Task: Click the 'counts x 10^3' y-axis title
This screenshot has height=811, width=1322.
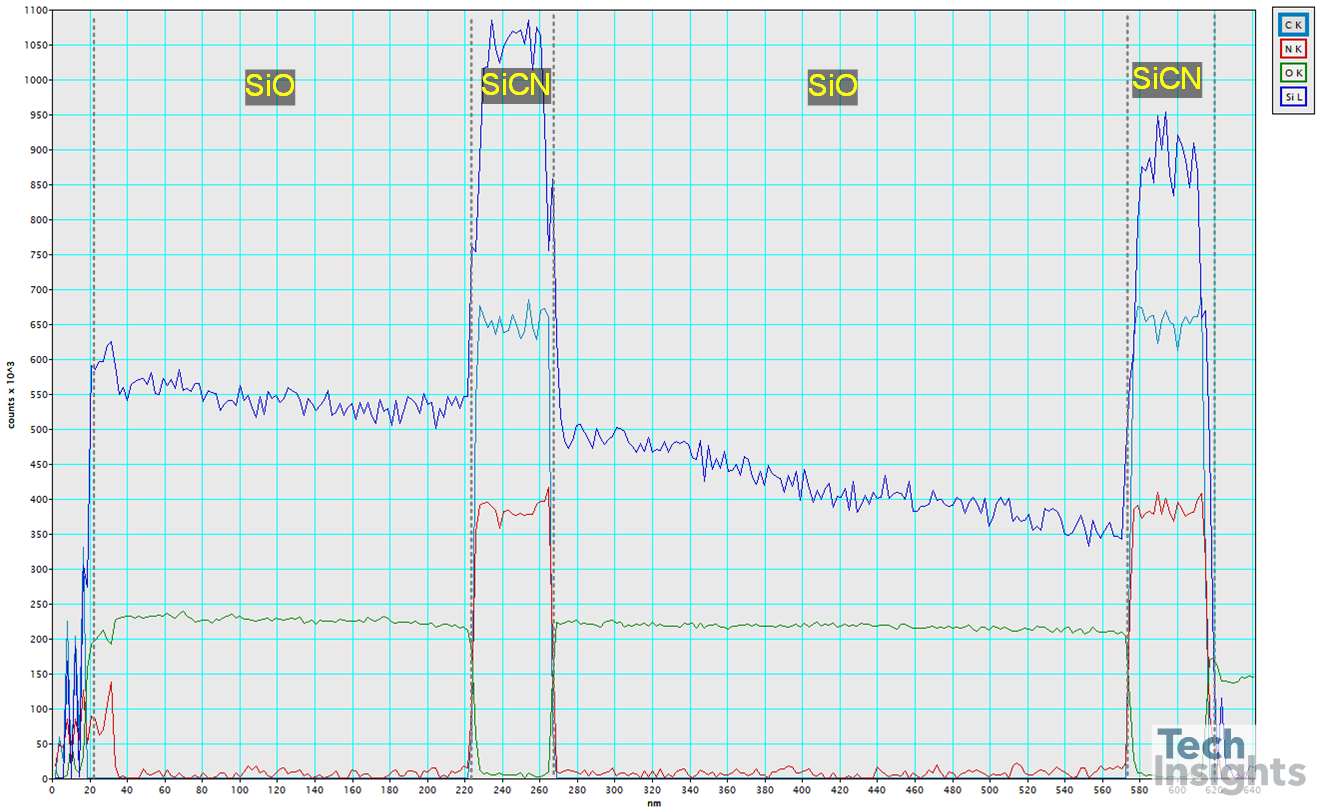Action: pos(12,394)
